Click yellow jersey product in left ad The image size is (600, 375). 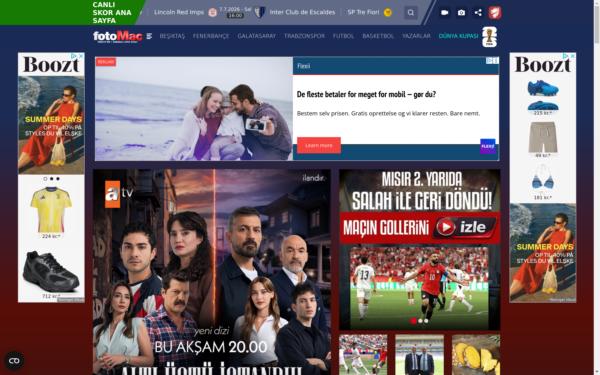pyautogui.click(x=51, y=210)
